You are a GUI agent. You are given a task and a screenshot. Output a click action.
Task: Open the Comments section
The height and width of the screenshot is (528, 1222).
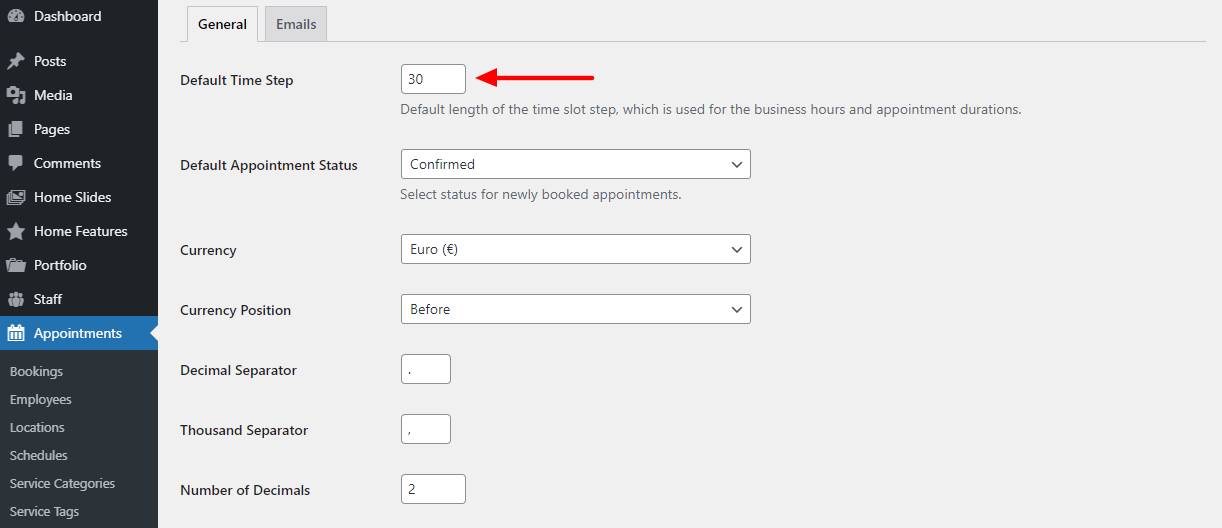(x=79, y=163)
